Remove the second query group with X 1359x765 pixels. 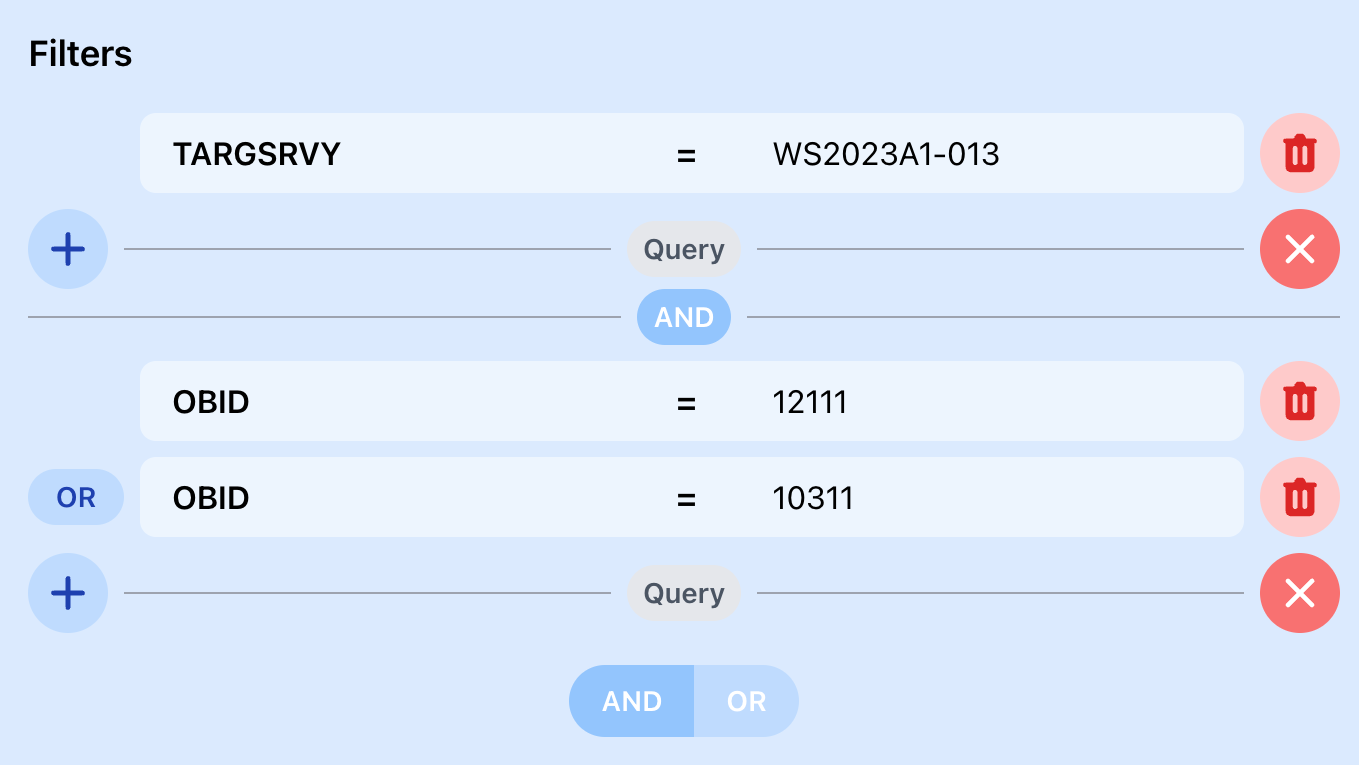tap(1299, 593)
